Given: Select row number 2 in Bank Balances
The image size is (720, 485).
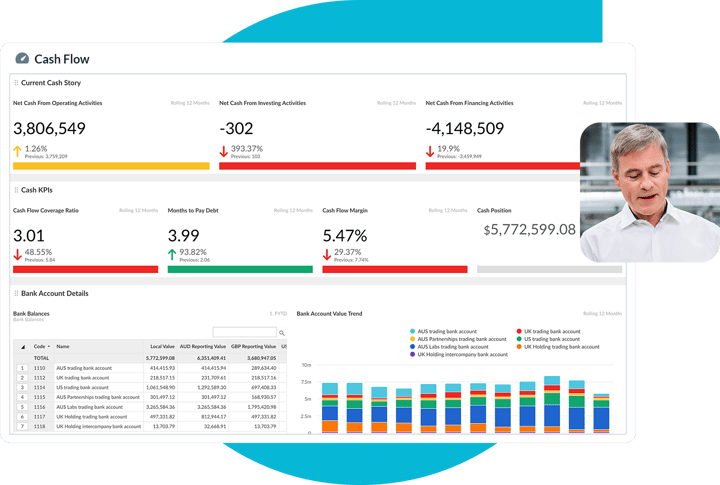Looking at the screenshot, I should click(x=22, y=378).
